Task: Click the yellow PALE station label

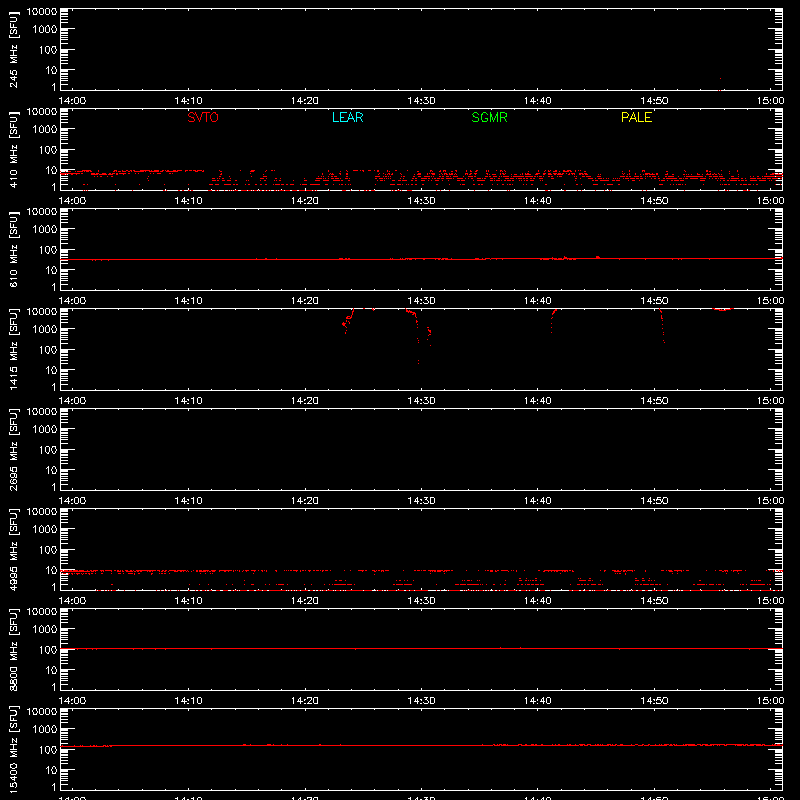Action: coord(636,117)
